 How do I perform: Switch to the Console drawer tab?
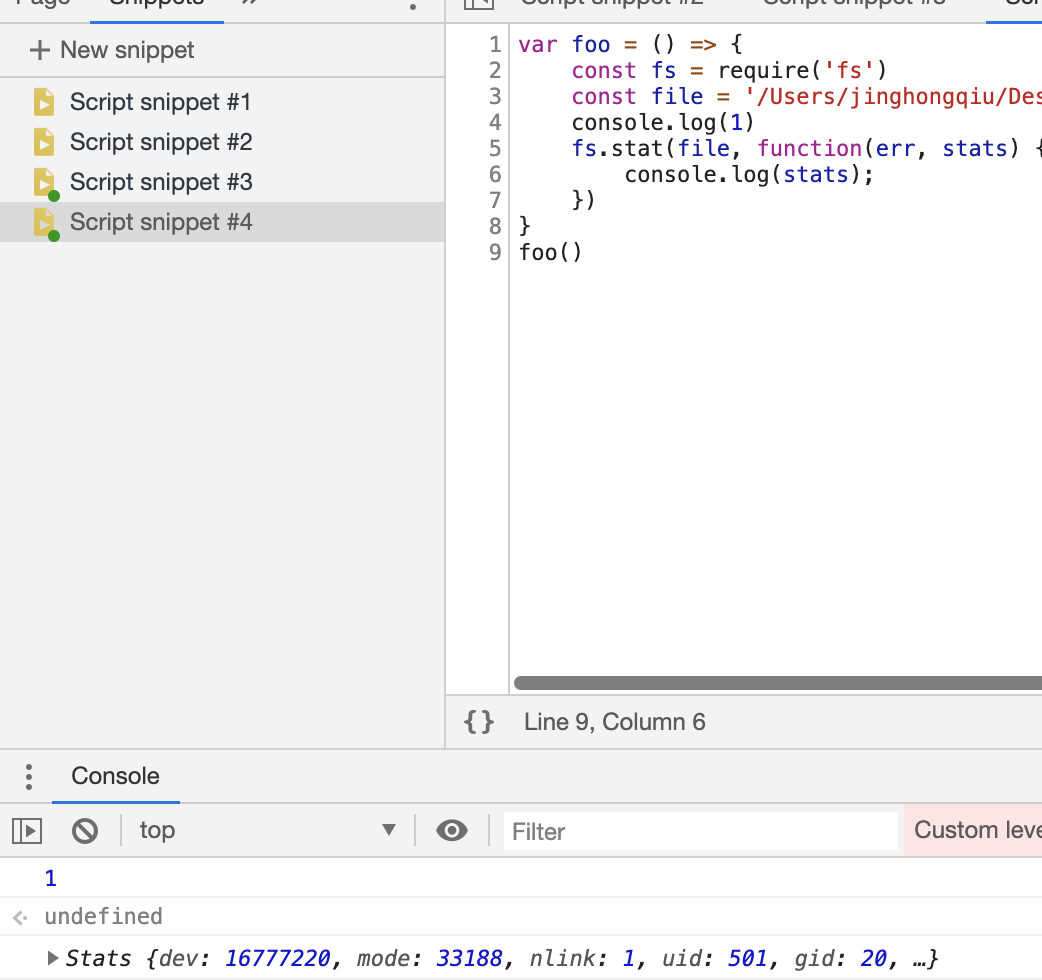116,776
